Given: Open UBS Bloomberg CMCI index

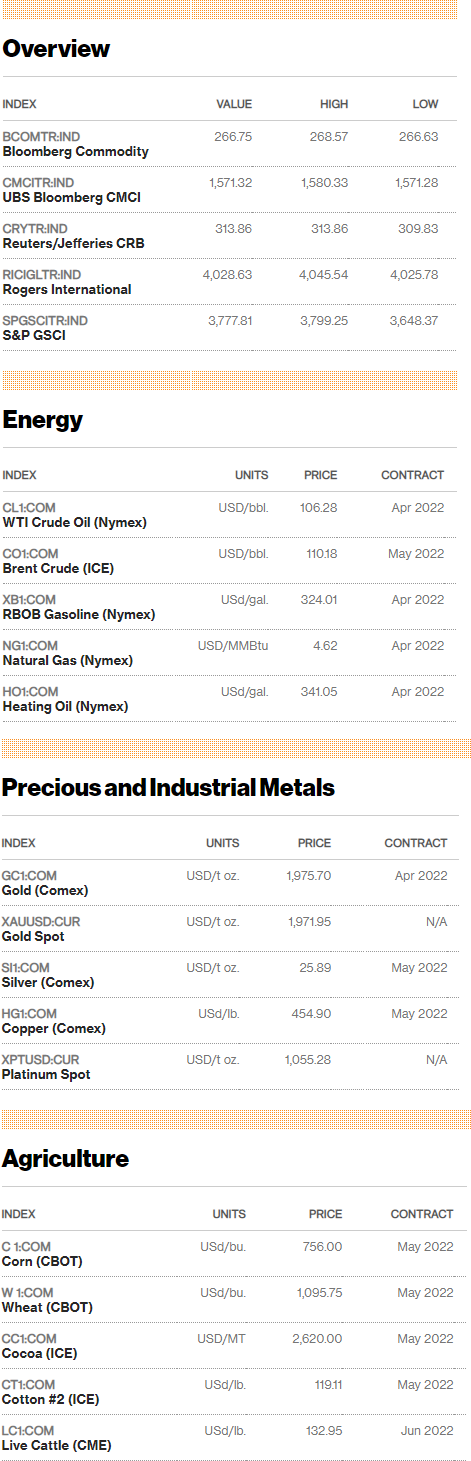Looking at the screenshot, I should [x=72, y=190].
